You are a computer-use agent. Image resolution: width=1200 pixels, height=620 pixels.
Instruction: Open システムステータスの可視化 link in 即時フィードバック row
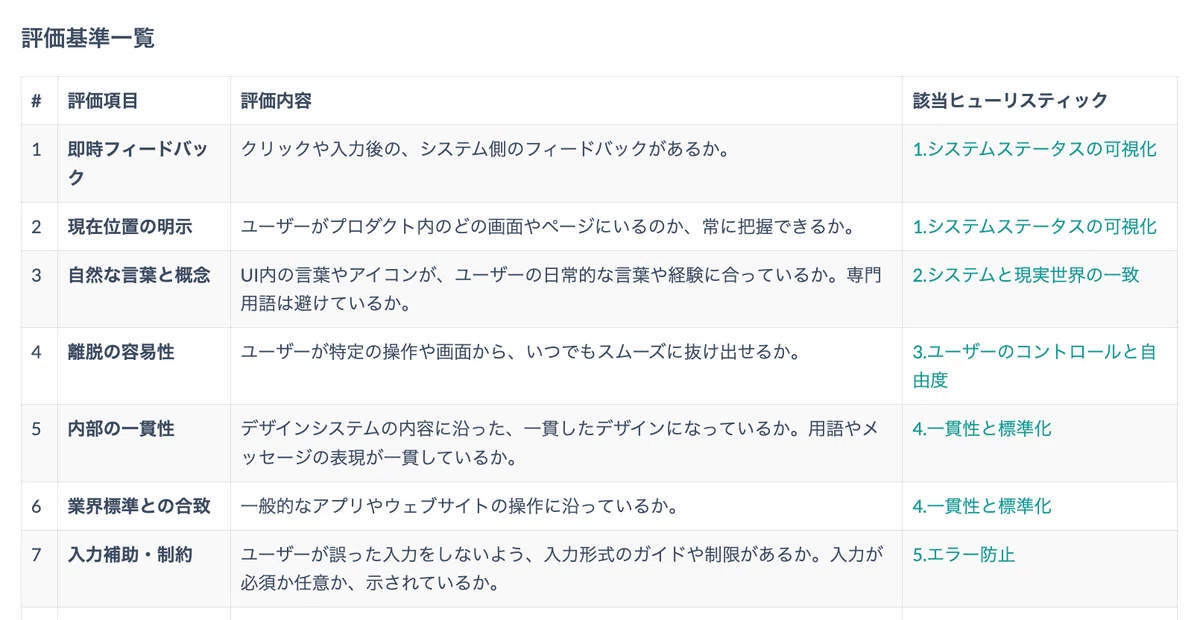tap(1034, 149)
